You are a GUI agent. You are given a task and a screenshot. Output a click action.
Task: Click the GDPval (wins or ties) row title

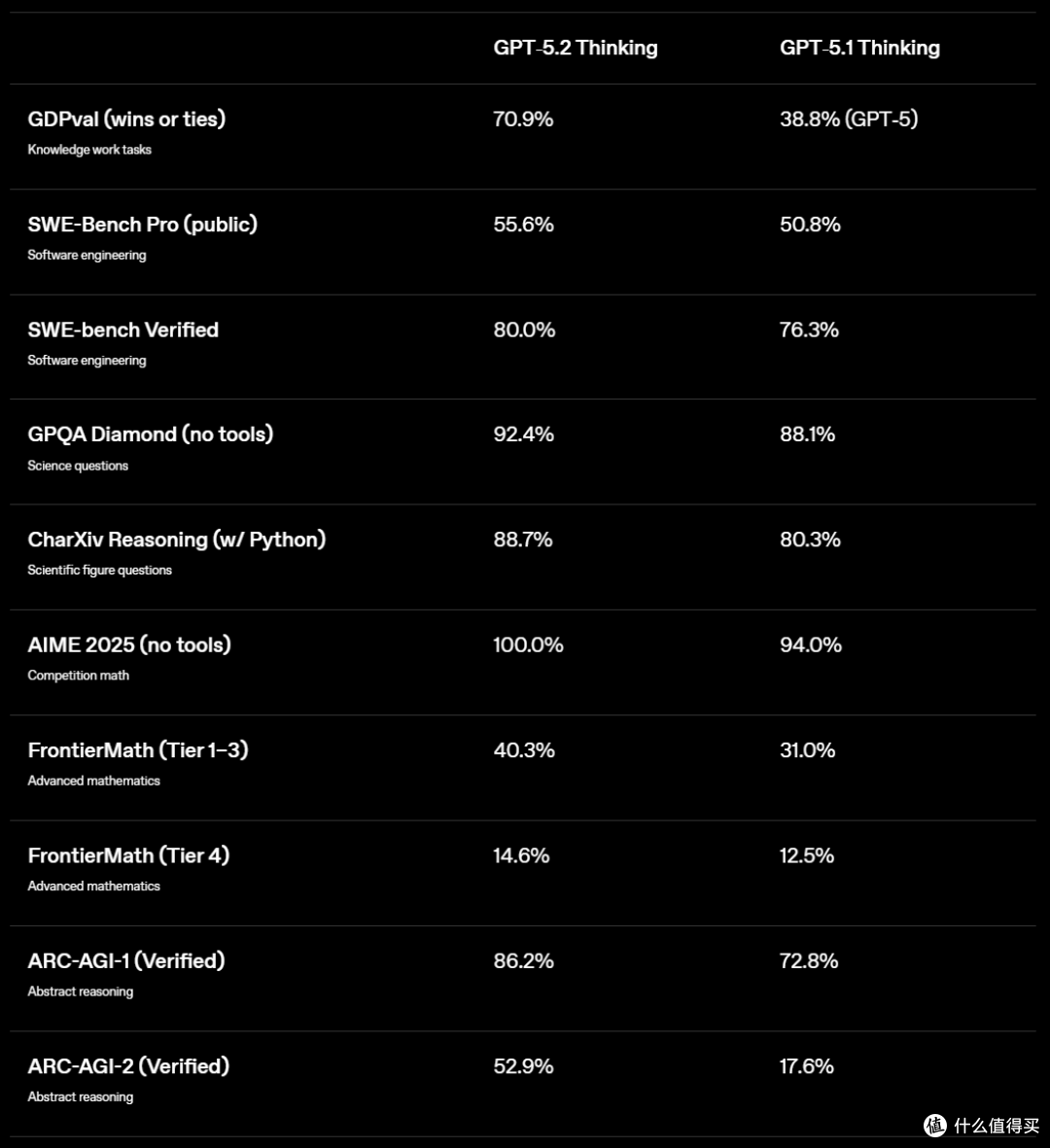click(x=126, y=119)
